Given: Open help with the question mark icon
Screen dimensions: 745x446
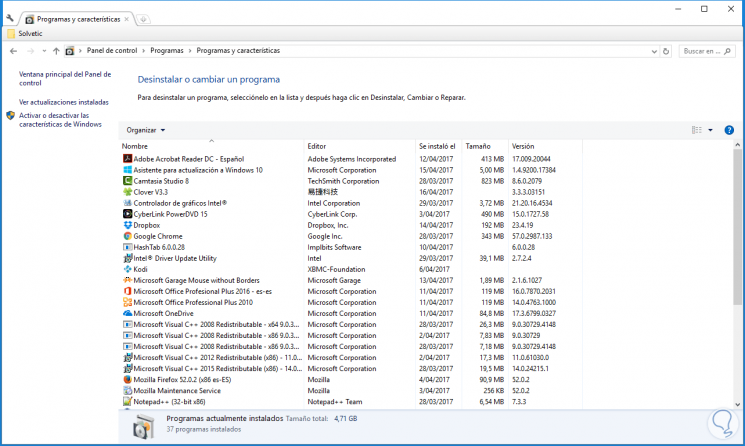Looking at the screenshot, I should 729,130.
